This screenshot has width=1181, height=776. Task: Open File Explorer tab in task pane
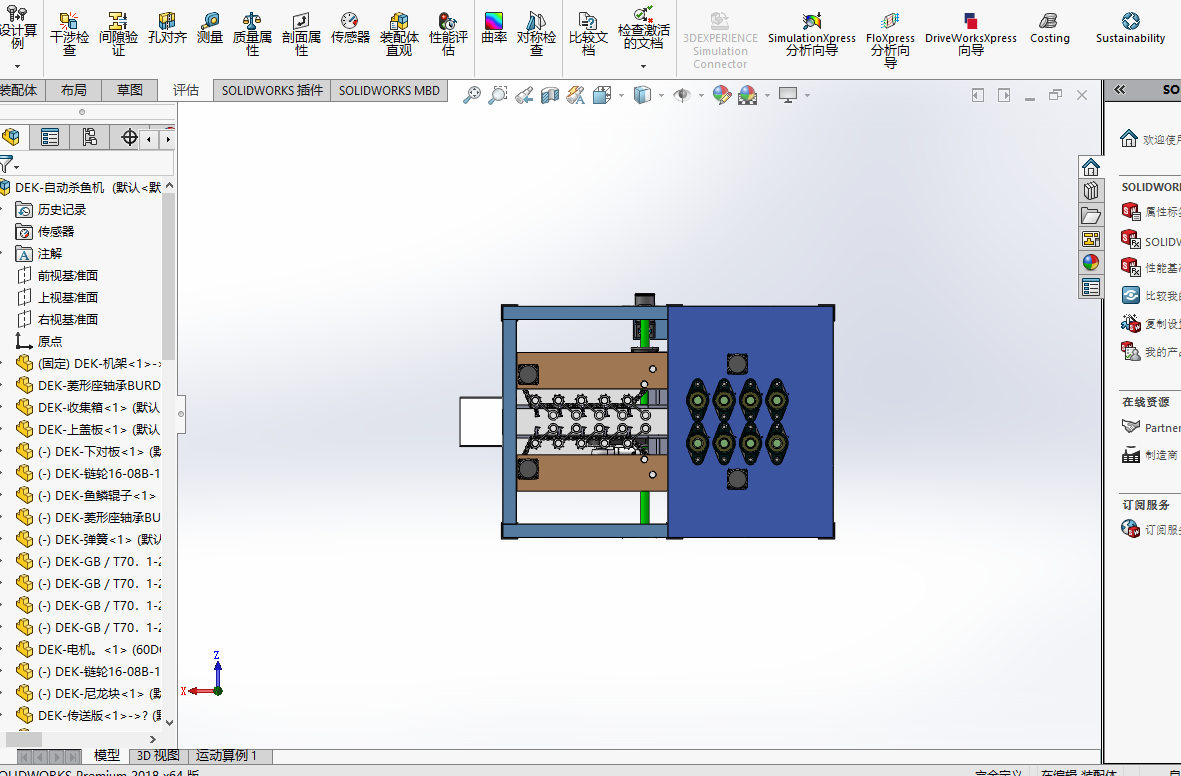tap(1091, 215)
